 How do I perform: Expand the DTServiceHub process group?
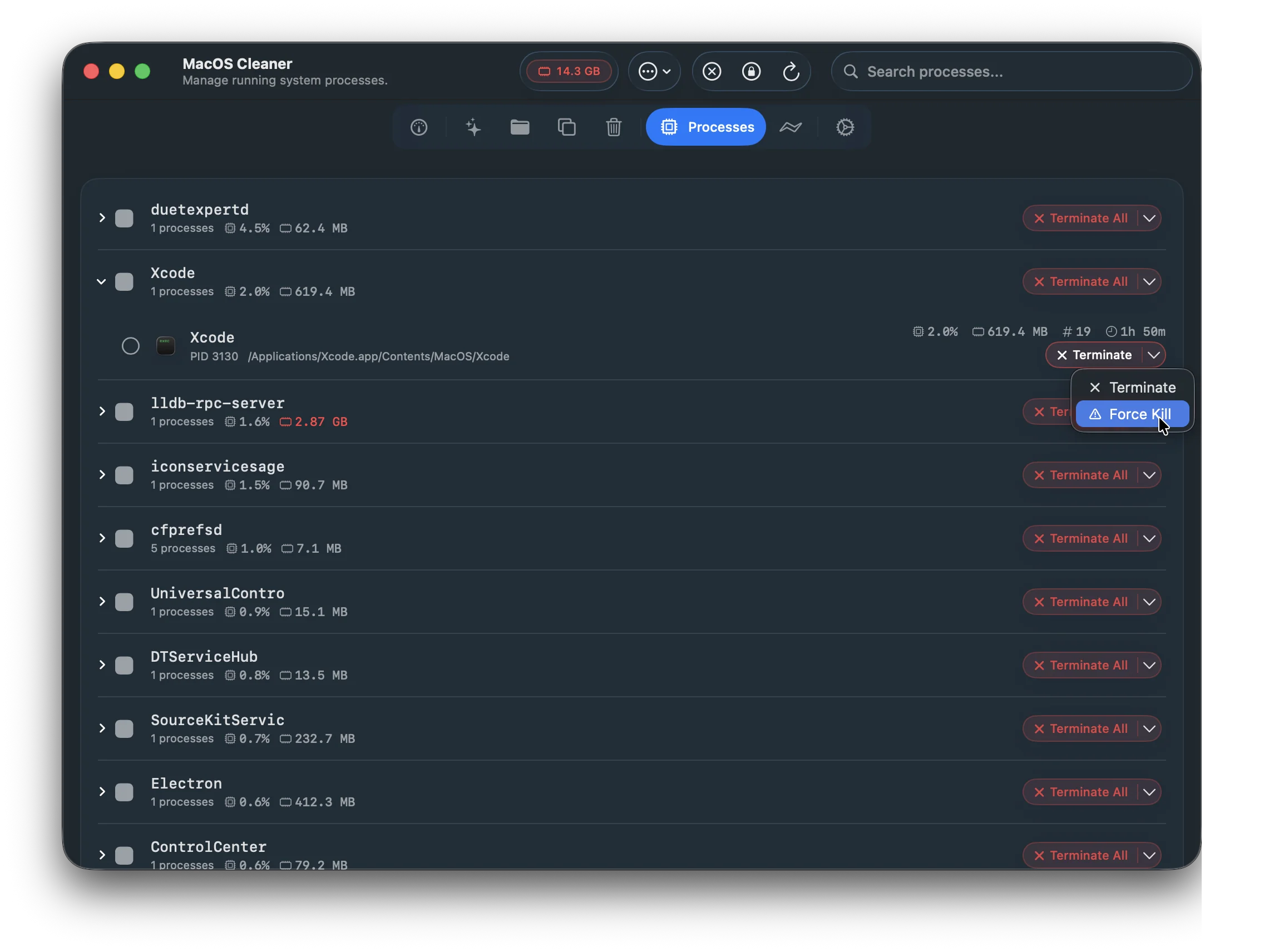[x=102, y=665]
